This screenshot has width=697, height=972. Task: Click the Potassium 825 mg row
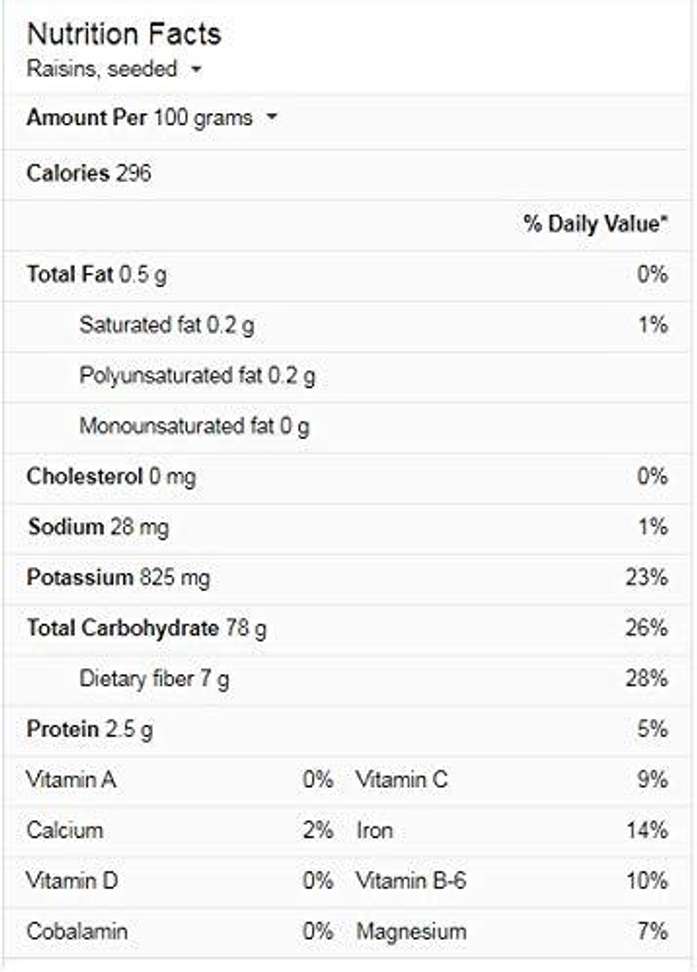[x=118, y=578]
